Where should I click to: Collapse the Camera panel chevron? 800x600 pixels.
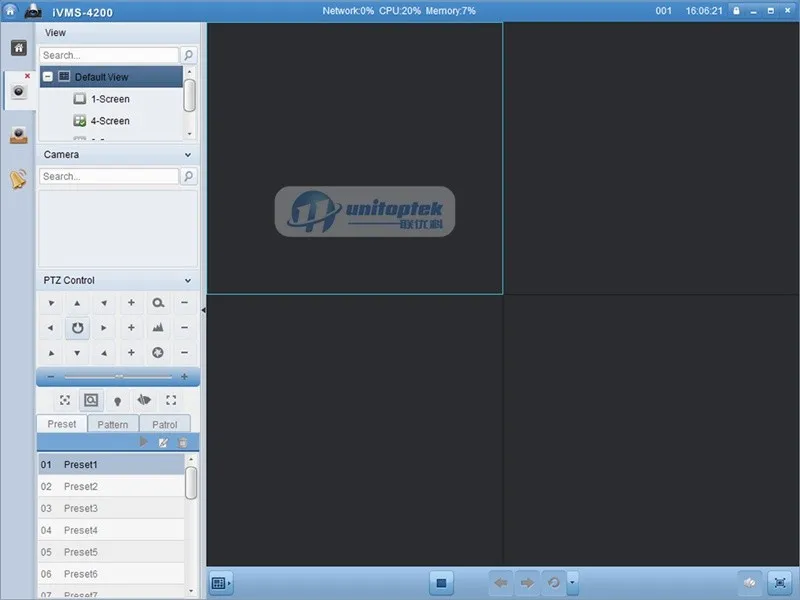188,155
